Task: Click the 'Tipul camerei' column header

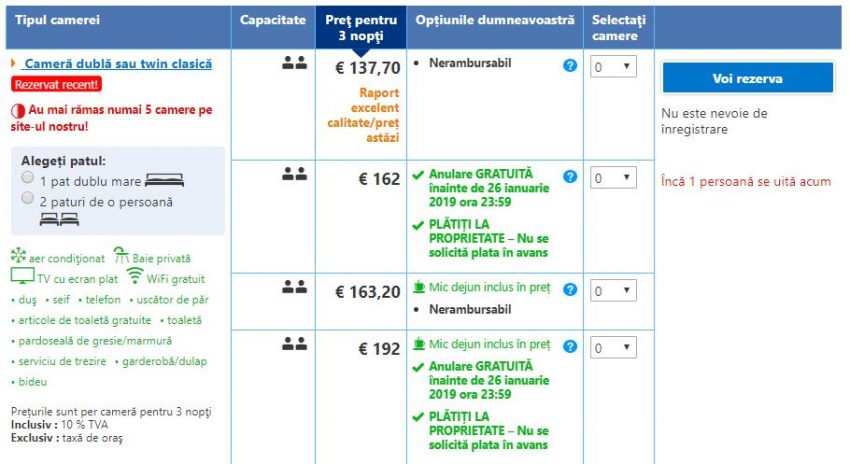Action: (x=57, y=20)
